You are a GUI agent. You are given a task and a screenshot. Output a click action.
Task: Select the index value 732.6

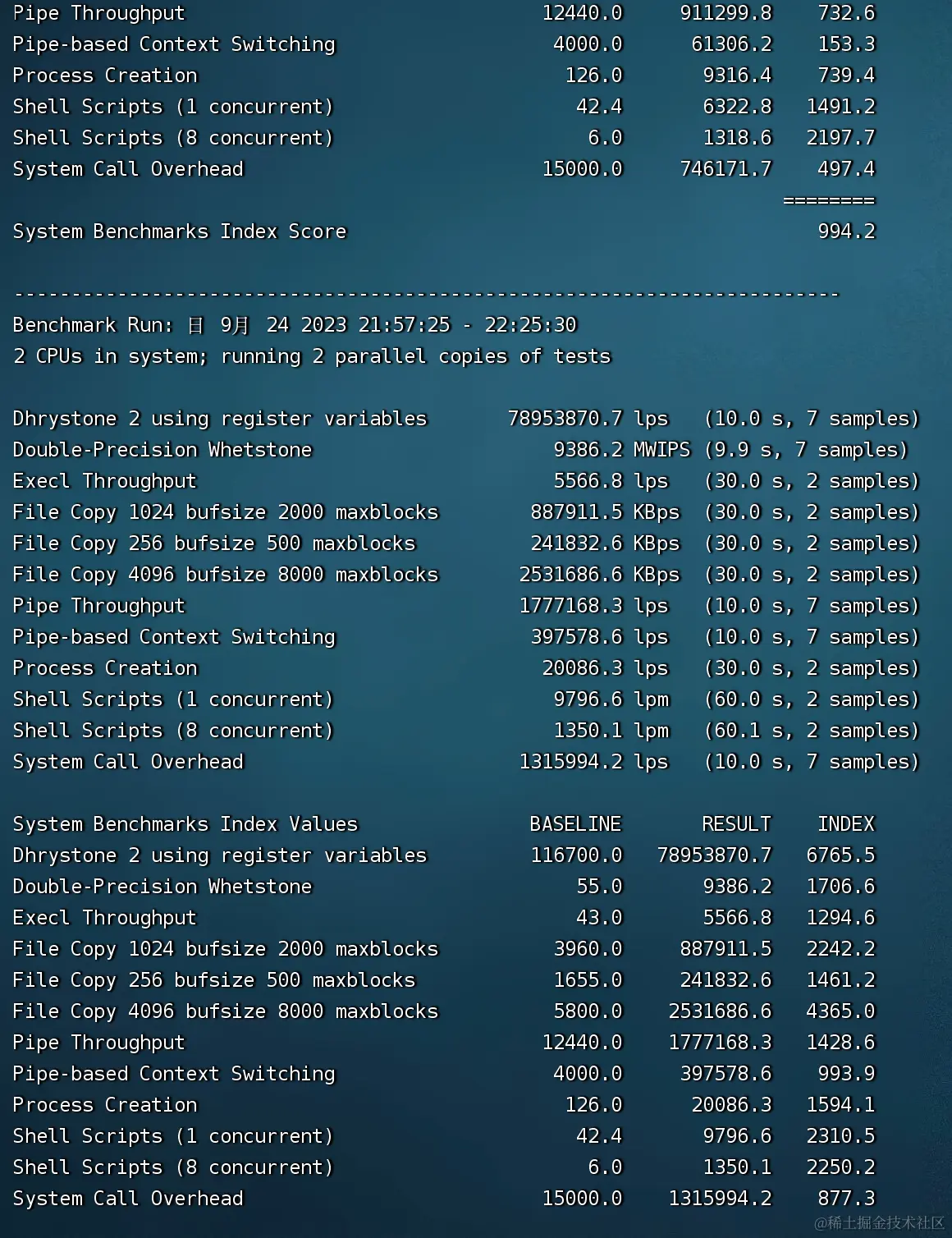pyautogui.click(x=846, y=13)
